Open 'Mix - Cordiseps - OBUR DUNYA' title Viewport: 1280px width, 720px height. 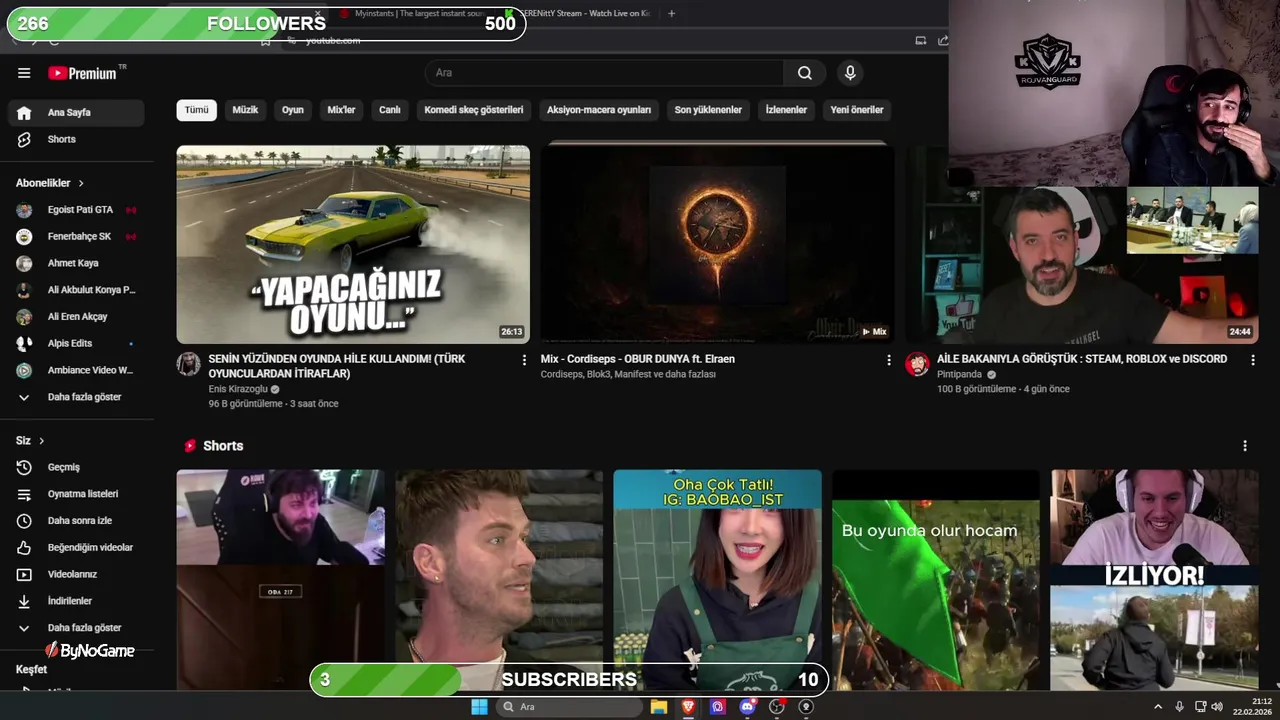[x=638, y=359]
